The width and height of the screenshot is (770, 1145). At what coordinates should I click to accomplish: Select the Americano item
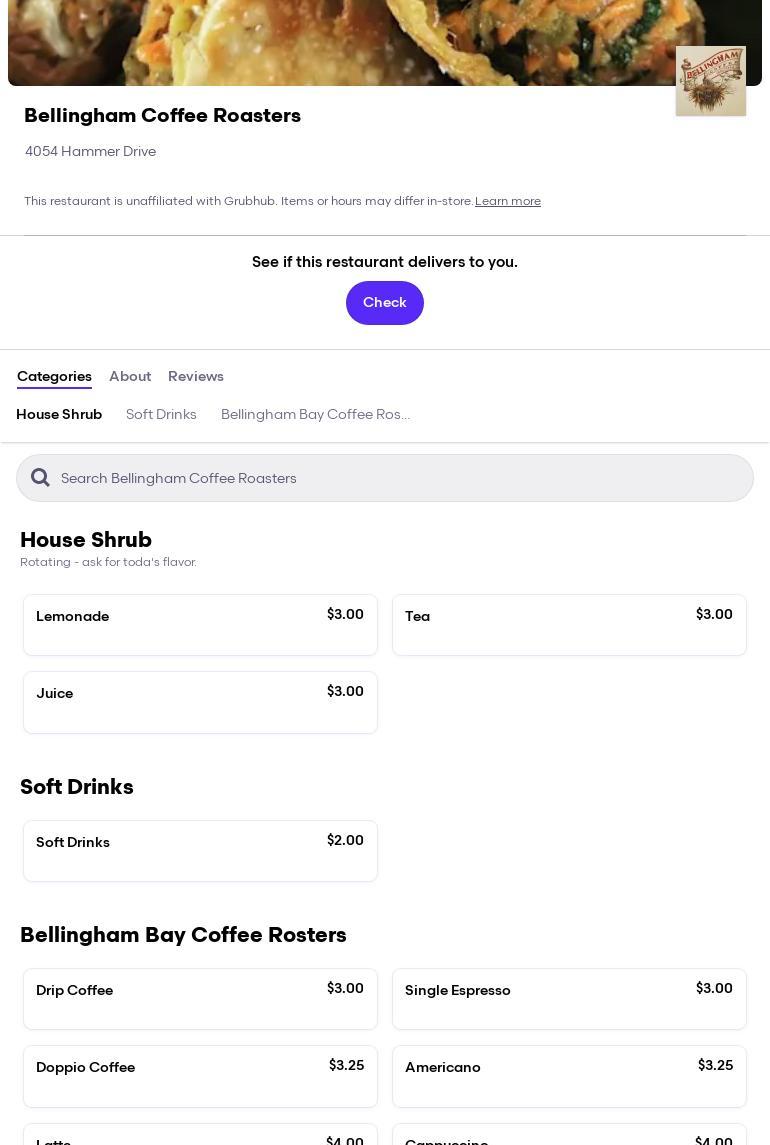tap(569, 1076)
